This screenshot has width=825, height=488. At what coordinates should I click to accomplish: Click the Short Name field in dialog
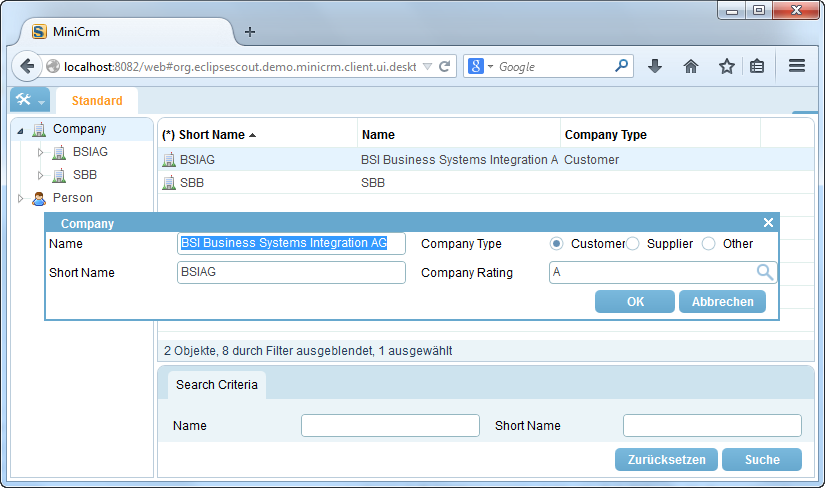pyautogui.click(x=291, y=272)
